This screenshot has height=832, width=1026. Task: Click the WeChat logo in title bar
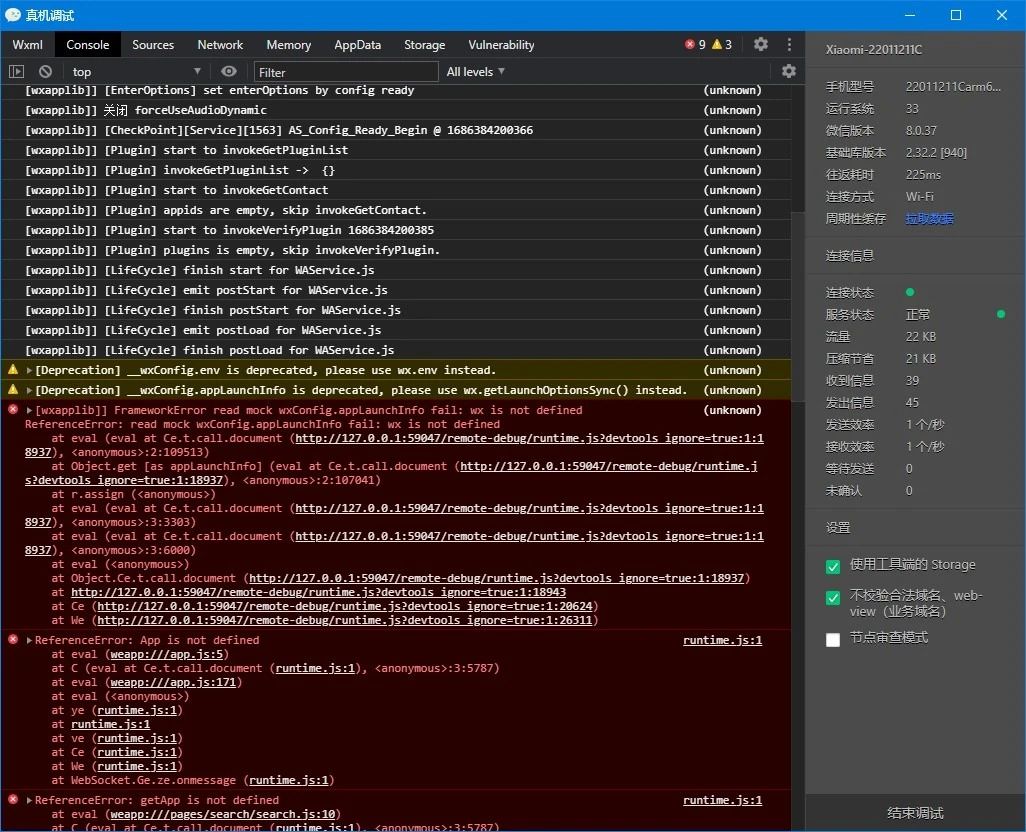pyautogui.click(x=12, y=14)
